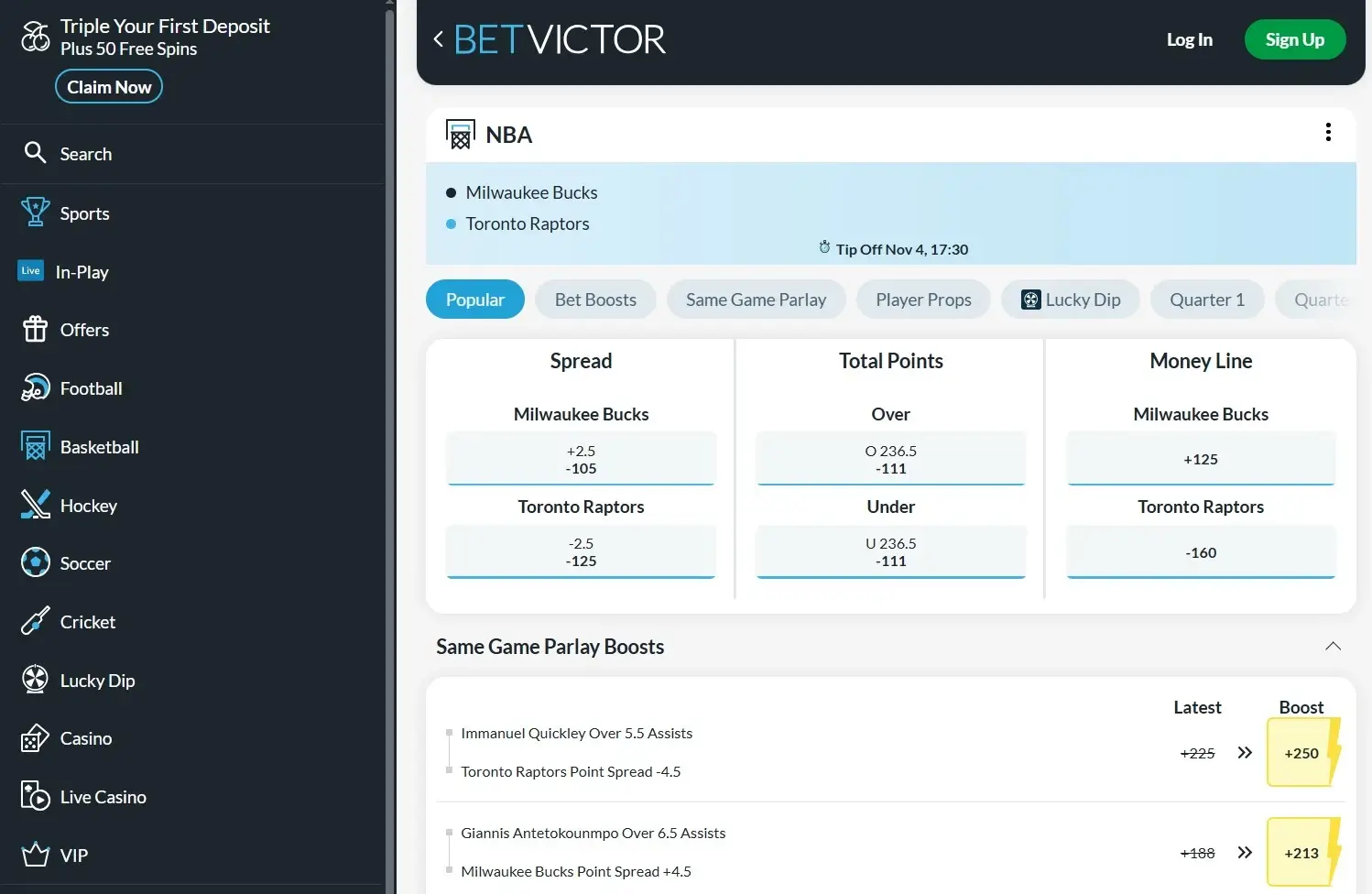
Task: Open the VIP crown section
Action: [73, 855]
